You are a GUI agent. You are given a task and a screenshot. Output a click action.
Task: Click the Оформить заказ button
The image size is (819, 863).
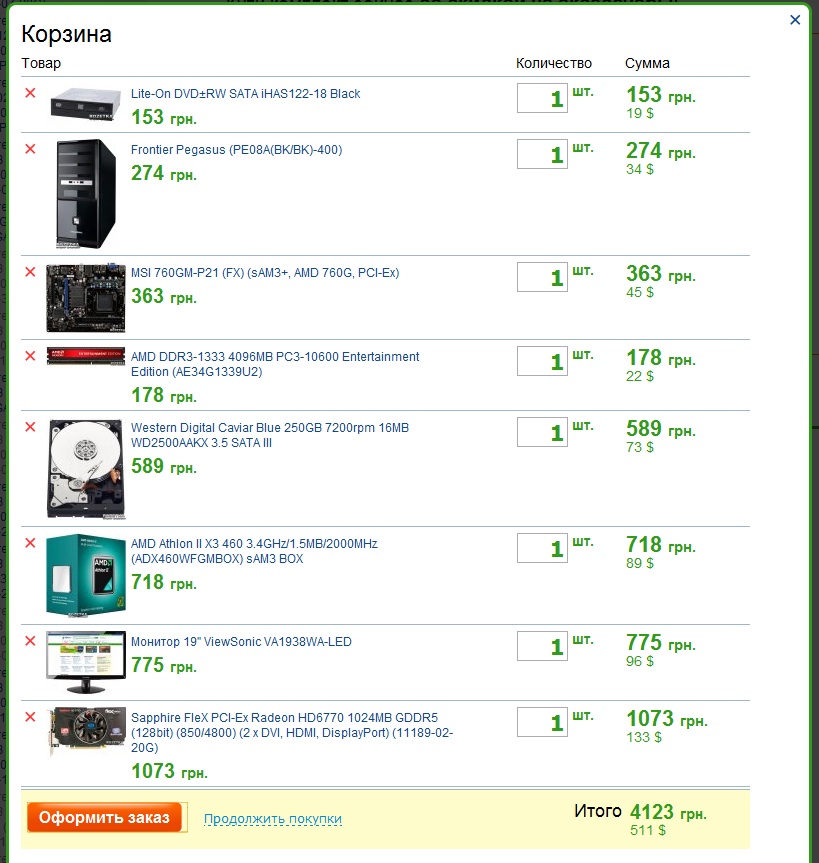[x=105, y=817]
